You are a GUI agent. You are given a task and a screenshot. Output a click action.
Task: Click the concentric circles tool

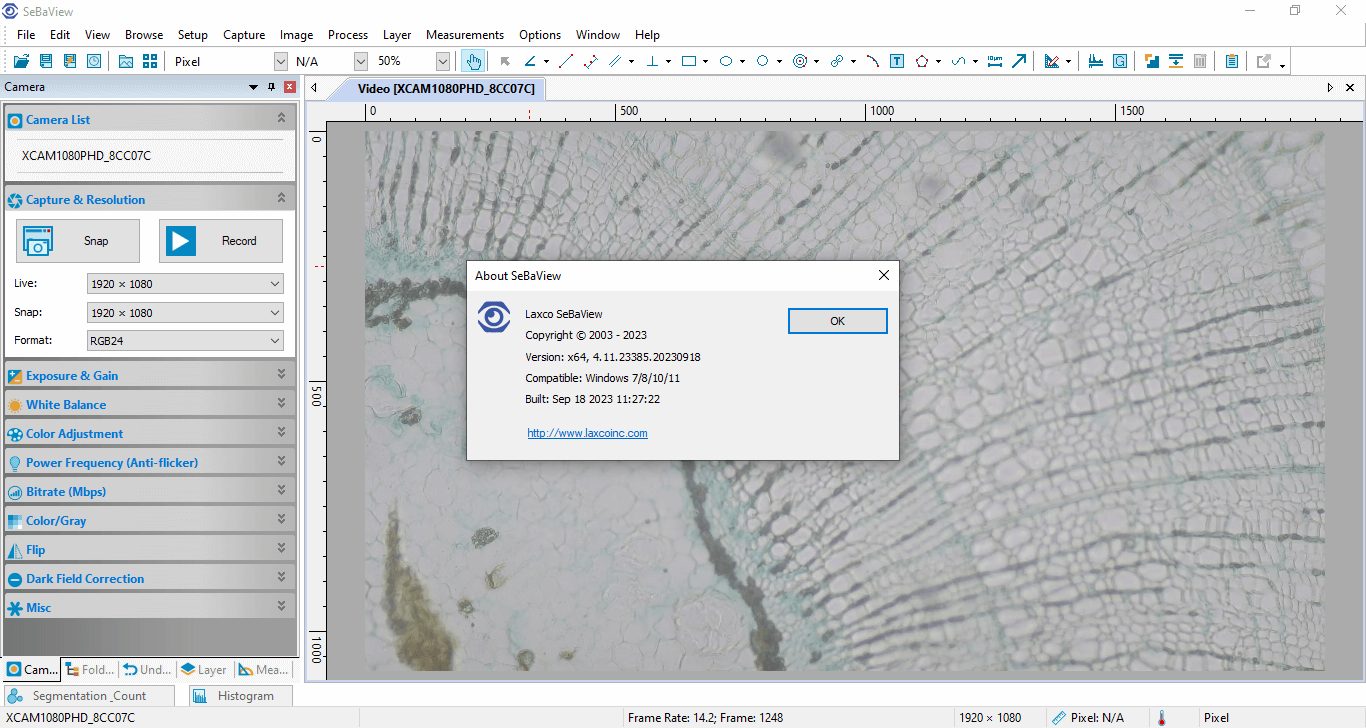[800, 61]
